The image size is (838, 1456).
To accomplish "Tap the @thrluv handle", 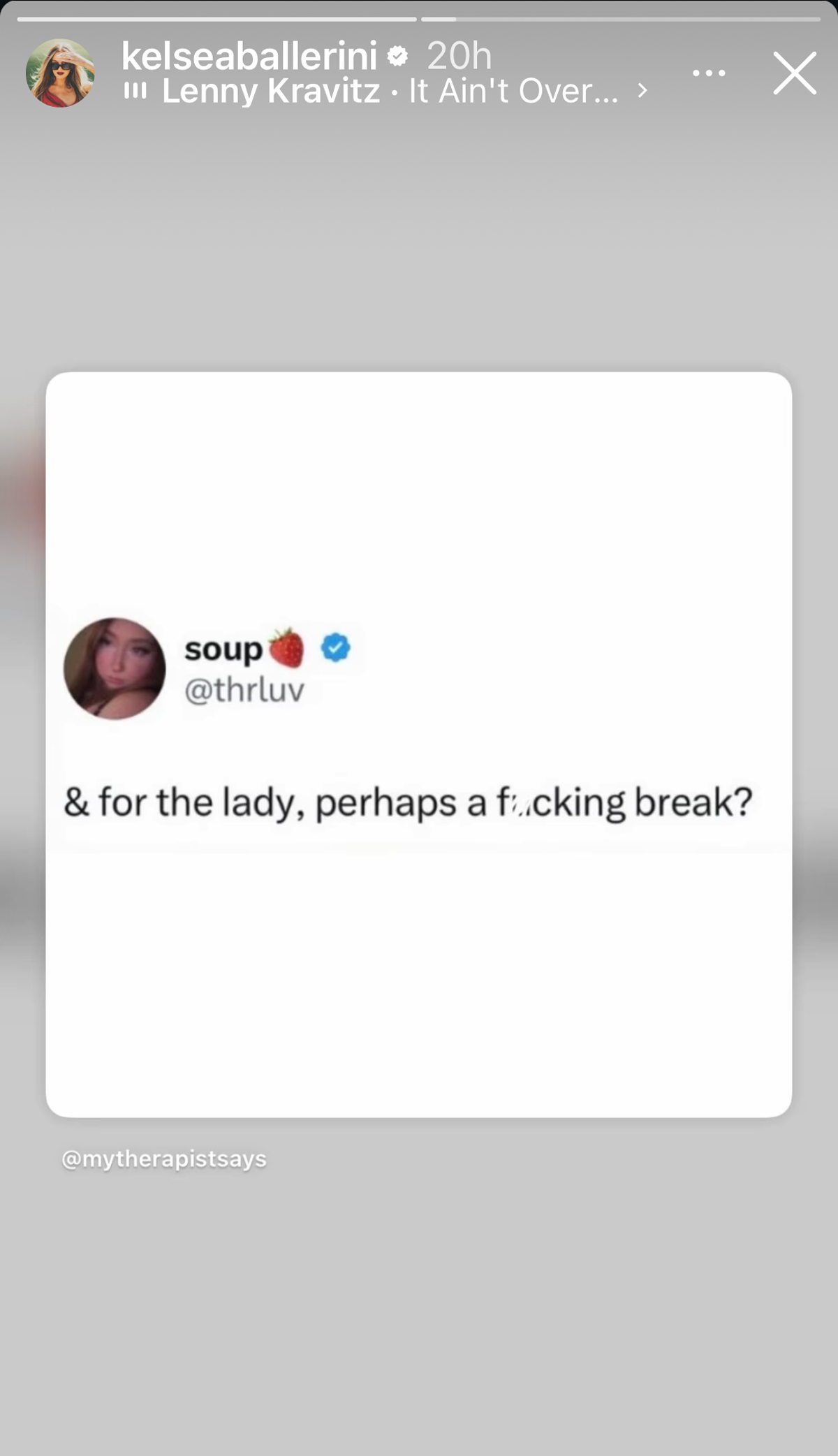I will (244, 691).
